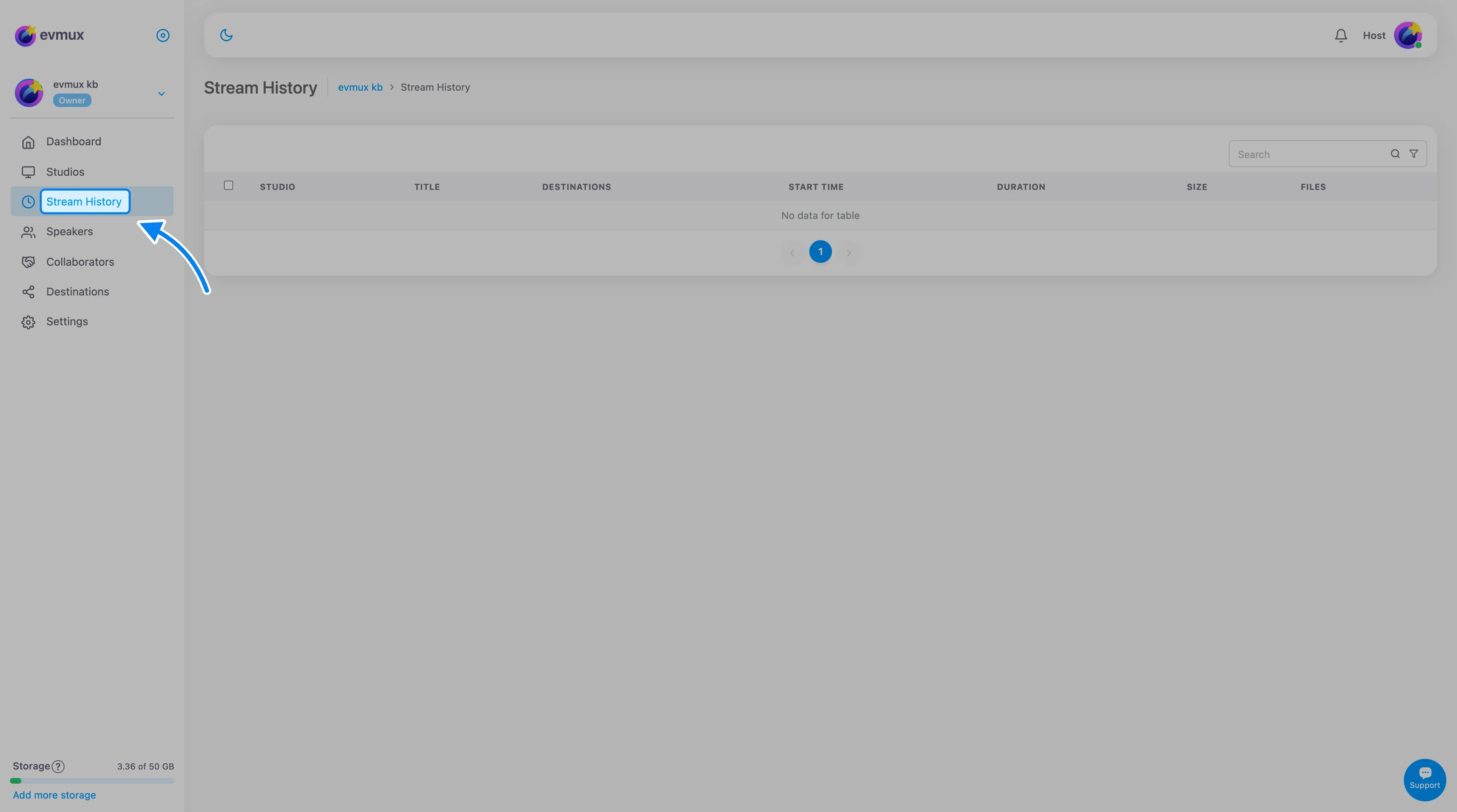
Task: Open the Host profile avatar menu
Action: (x=1407, y=35)
